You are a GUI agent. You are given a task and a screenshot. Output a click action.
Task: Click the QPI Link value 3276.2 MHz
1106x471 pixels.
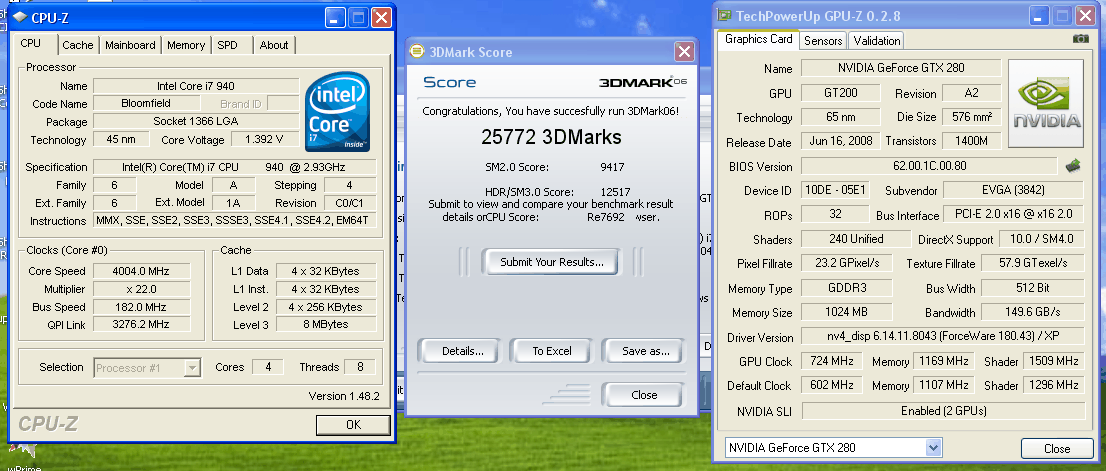tap(141, 324)
